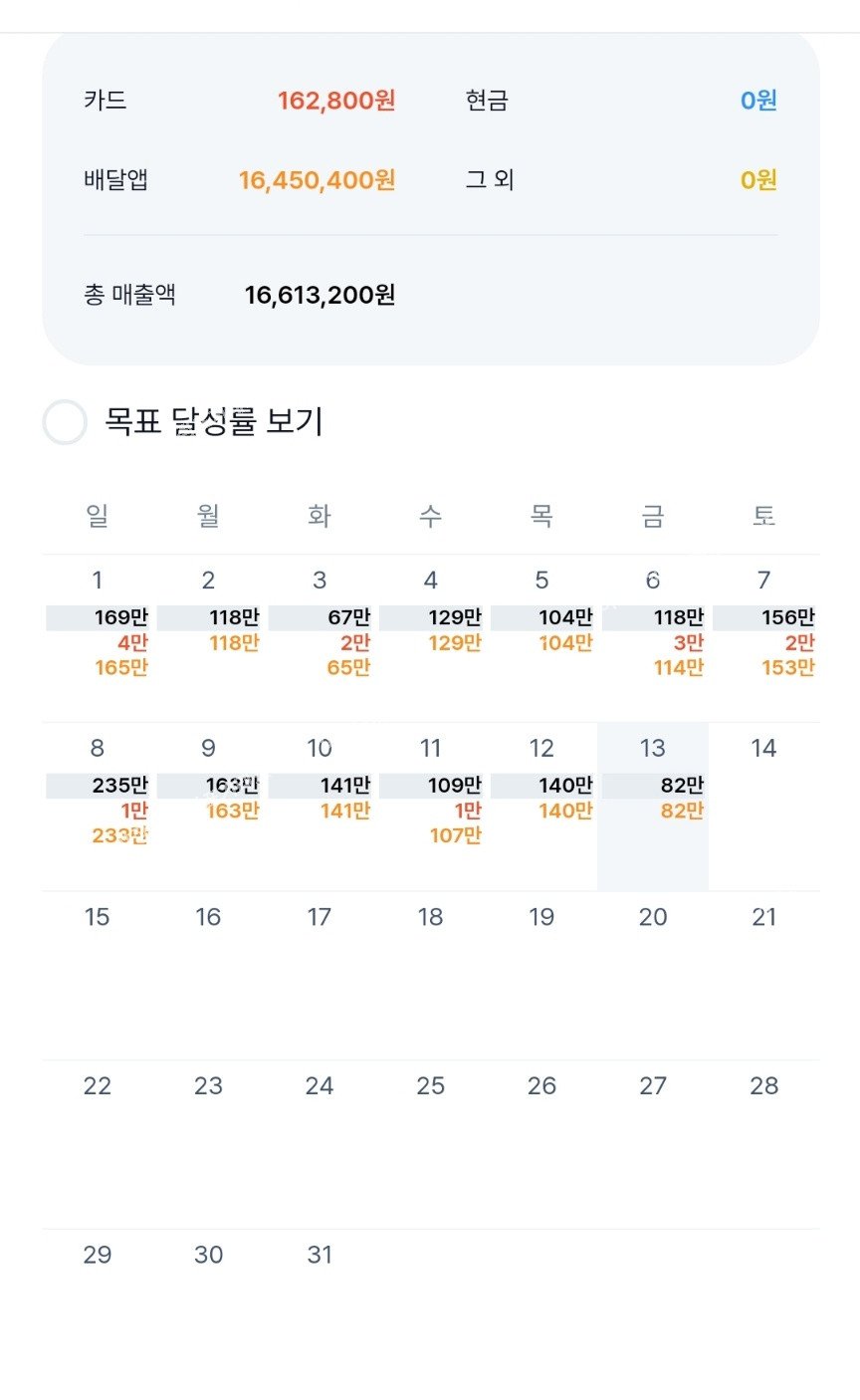Select the 현금 0원 entry
The image size is (860, 1400).
[x=621, y=101]
